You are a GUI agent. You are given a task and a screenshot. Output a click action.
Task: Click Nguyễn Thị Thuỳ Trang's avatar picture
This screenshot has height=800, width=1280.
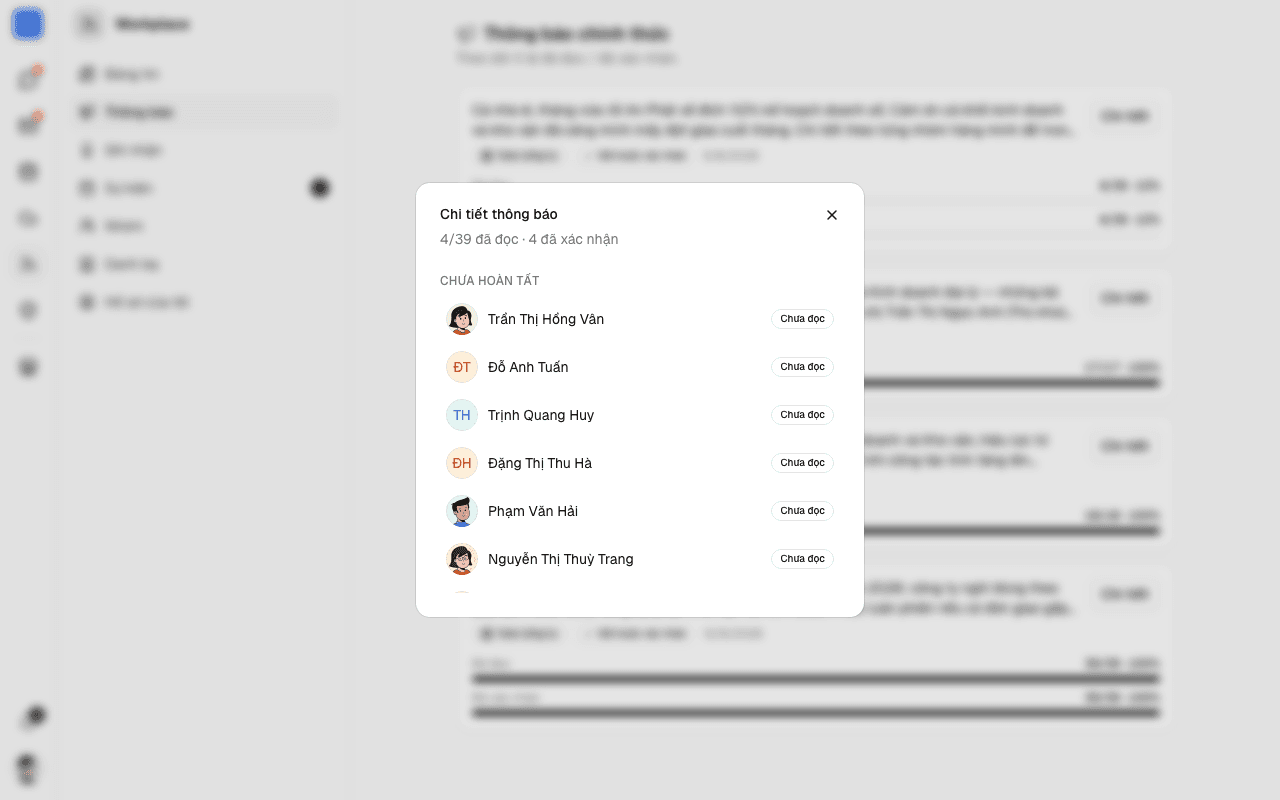[462, 559]
